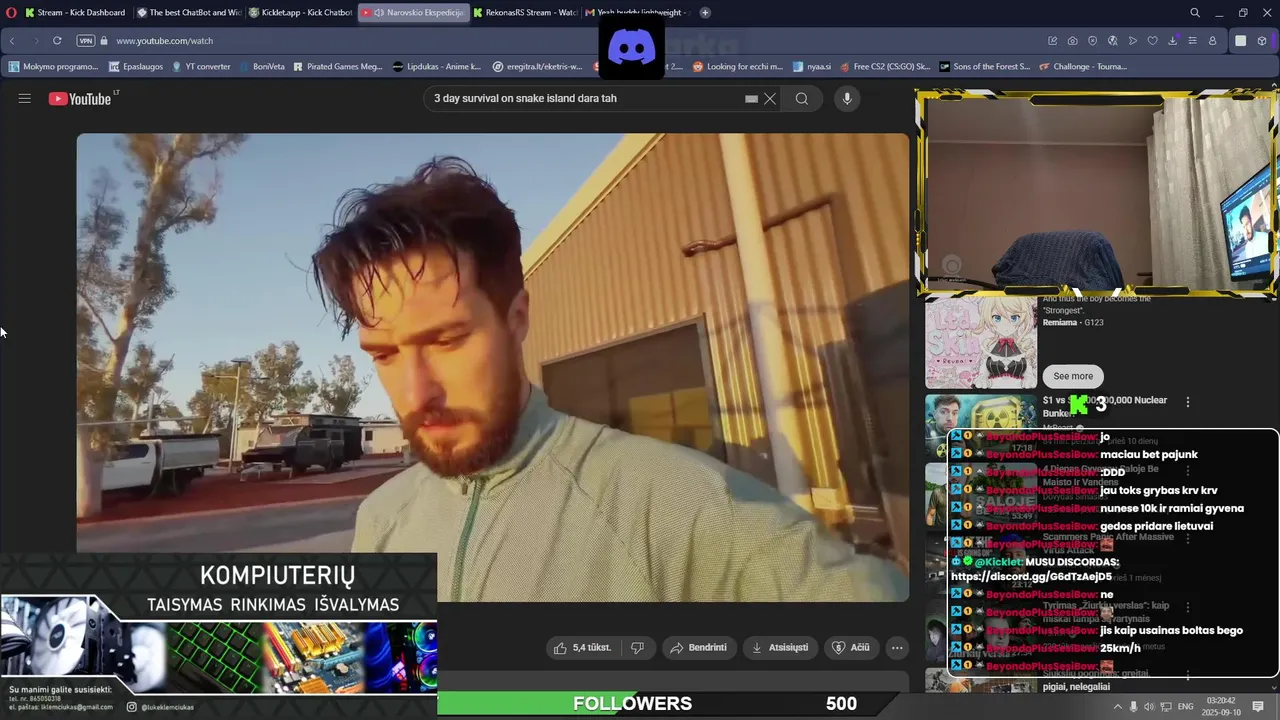The width and height of the screenshot is (1280, 720).
Task: Open the extensions cube icon
Action: (1262, 41)
